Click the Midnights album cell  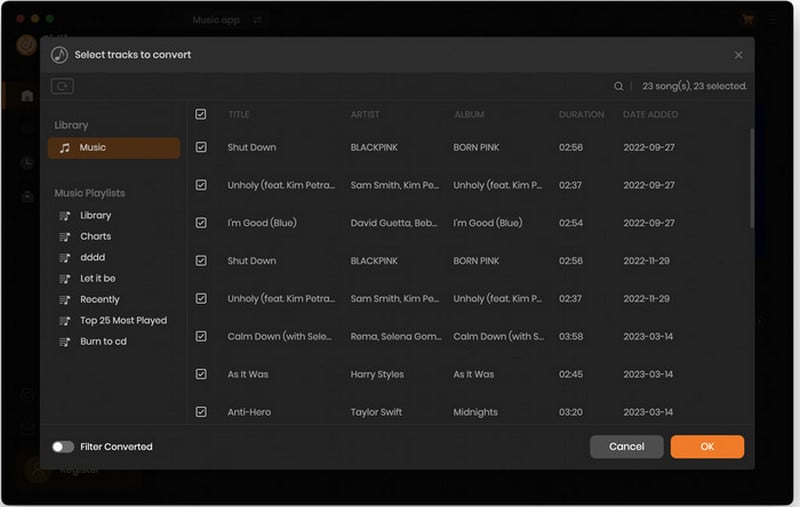(475, 412)
